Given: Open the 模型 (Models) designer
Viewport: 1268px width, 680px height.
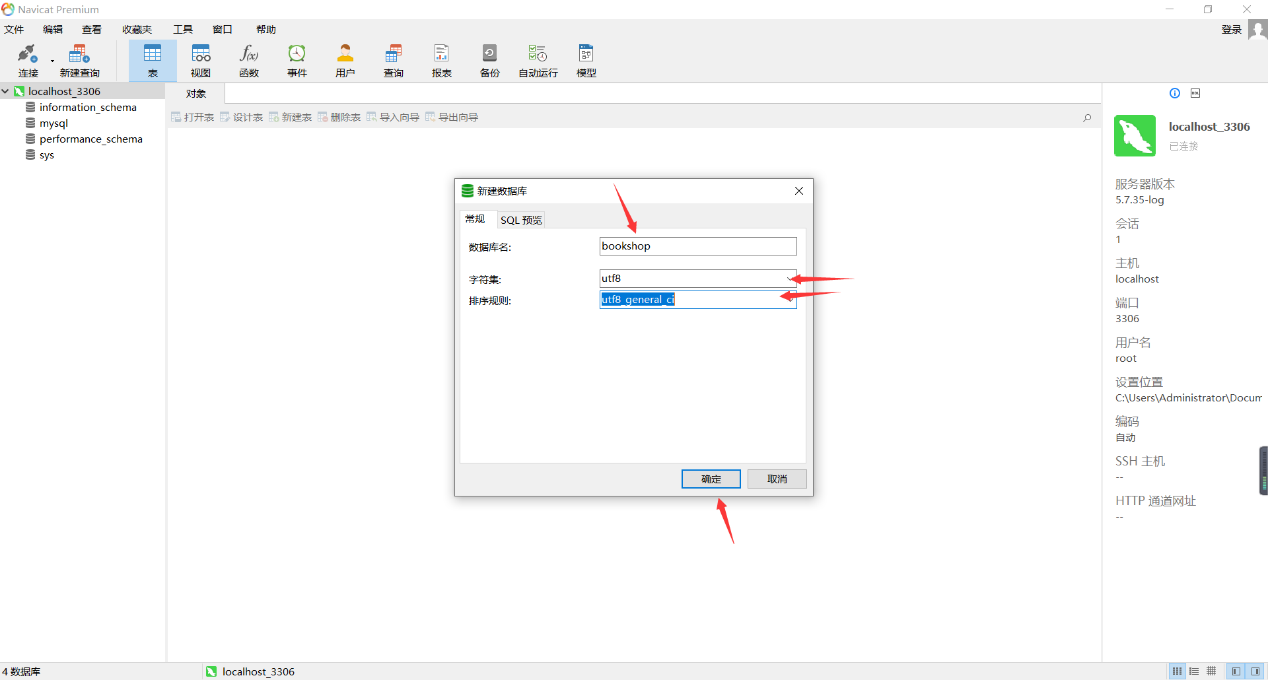Looking at the screenshot, I should (x=585, y=58).
